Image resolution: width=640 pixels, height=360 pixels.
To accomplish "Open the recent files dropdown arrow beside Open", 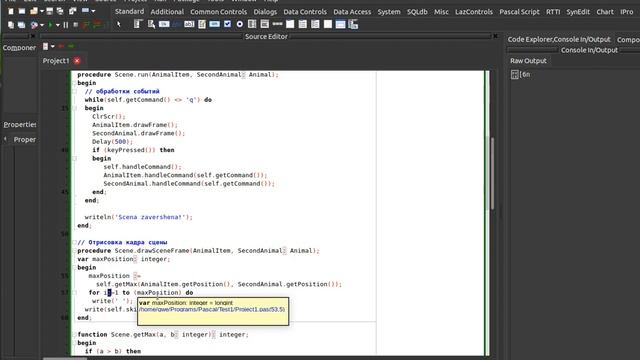I will pyautogui.click(x=42, y=11).
